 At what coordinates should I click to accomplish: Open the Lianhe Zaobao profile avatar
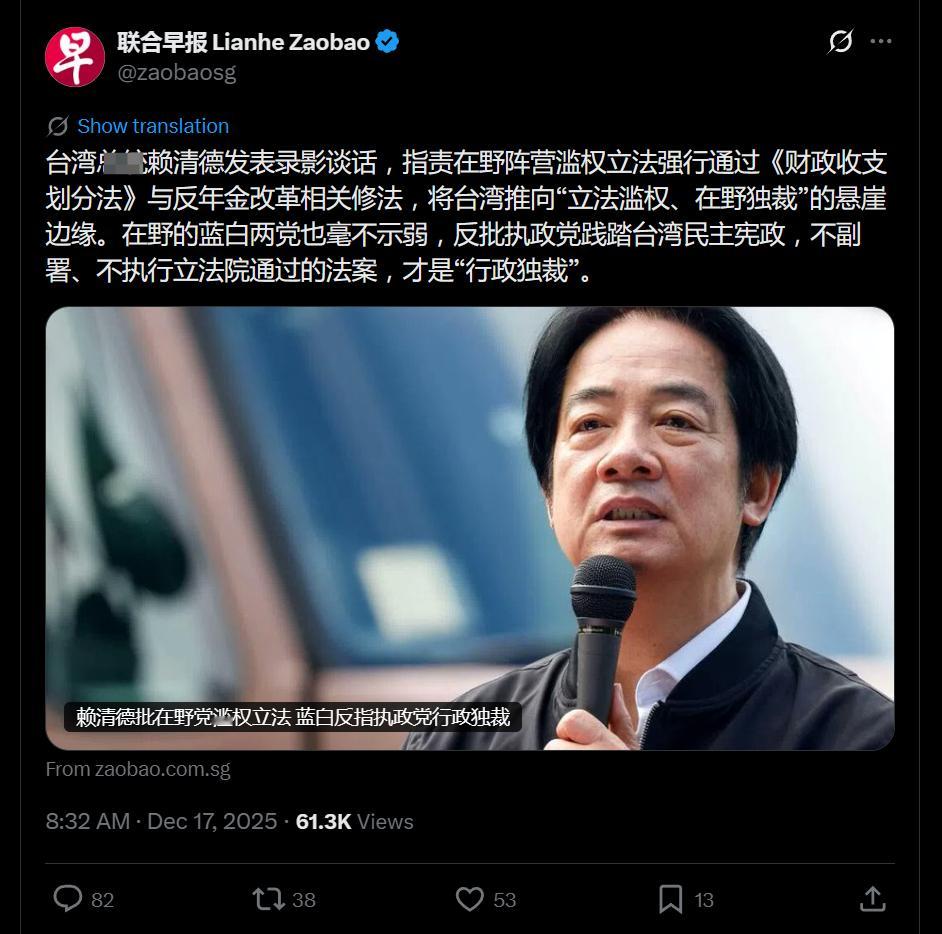(x=74, y=57)
